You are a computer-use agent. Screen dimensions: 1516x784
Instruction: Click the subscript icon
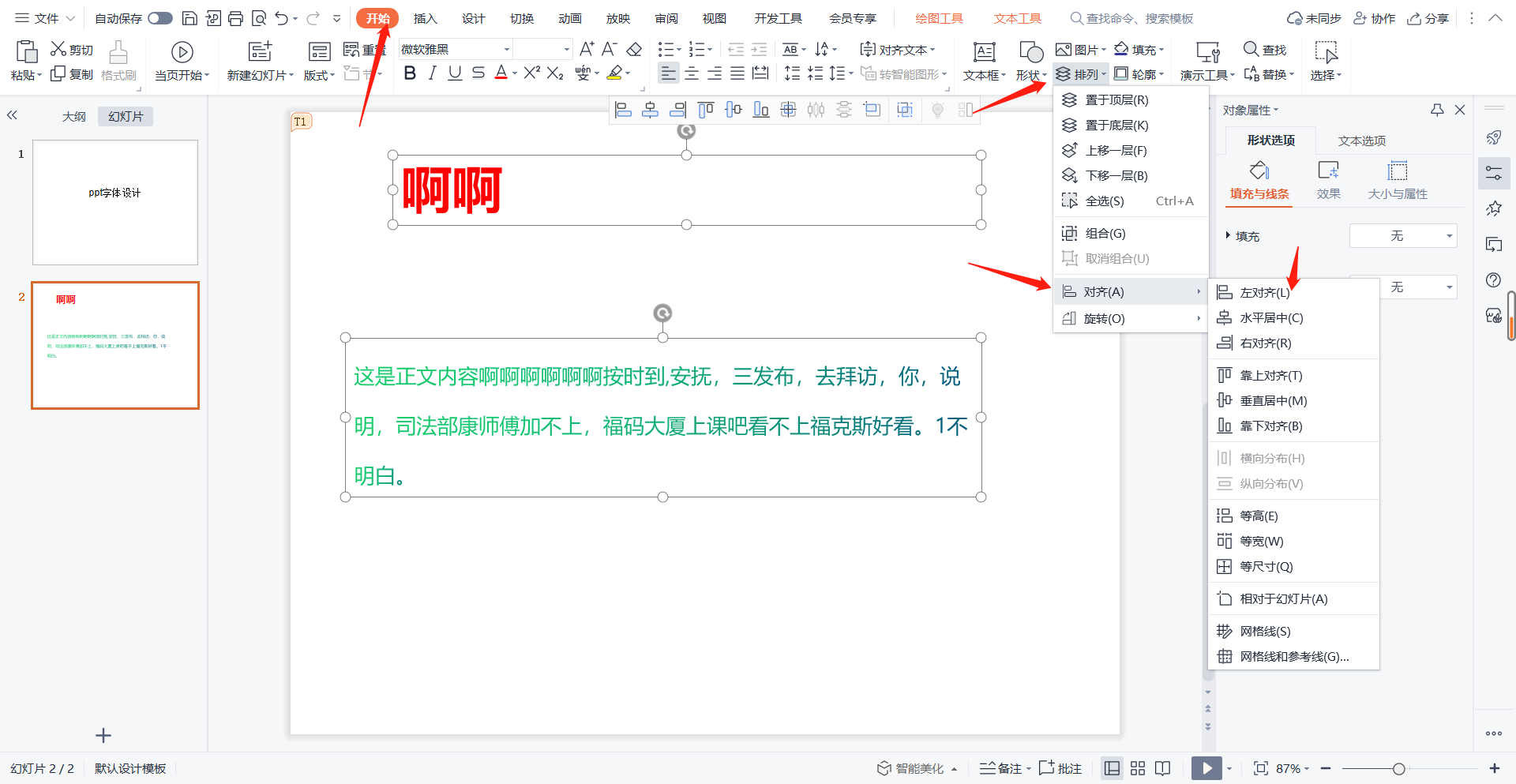555,73
